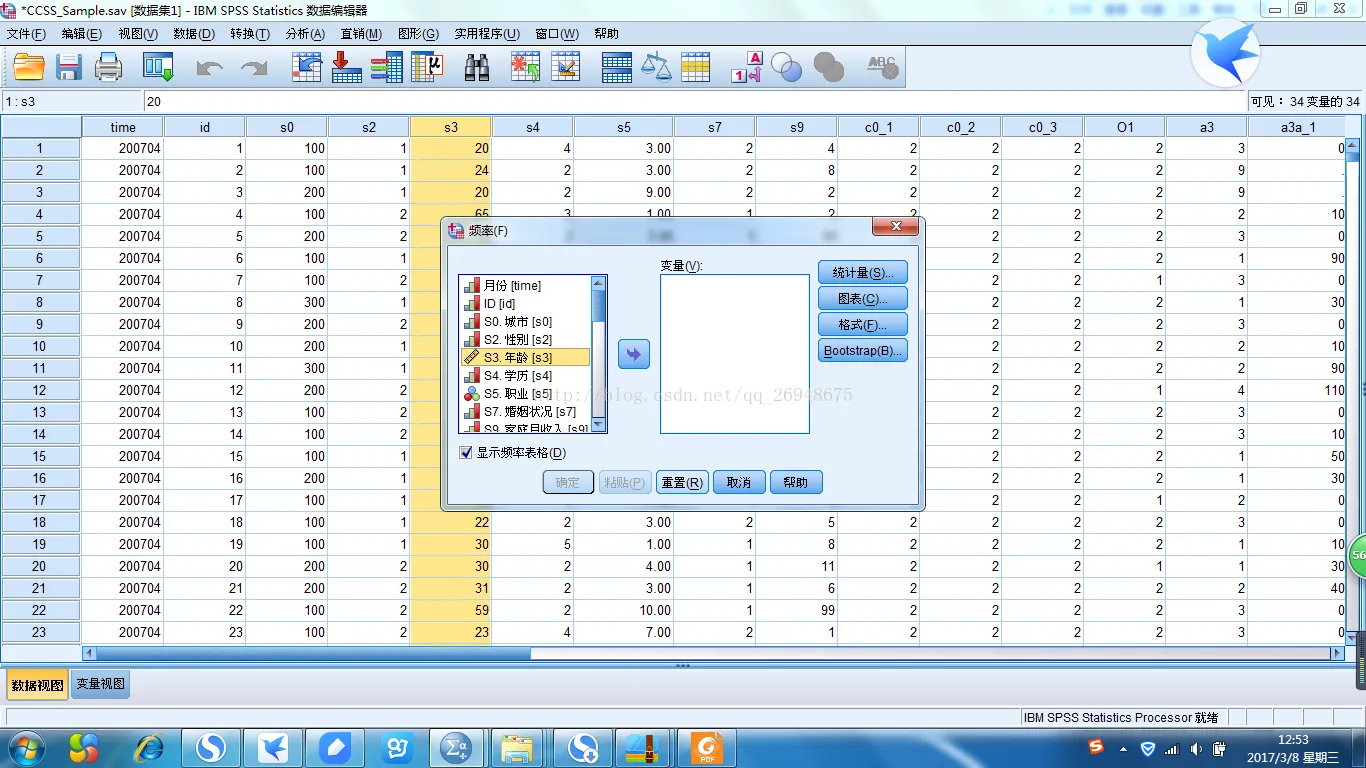Click the s3 column header
The image size is (1366, 768).
(450, 127)
